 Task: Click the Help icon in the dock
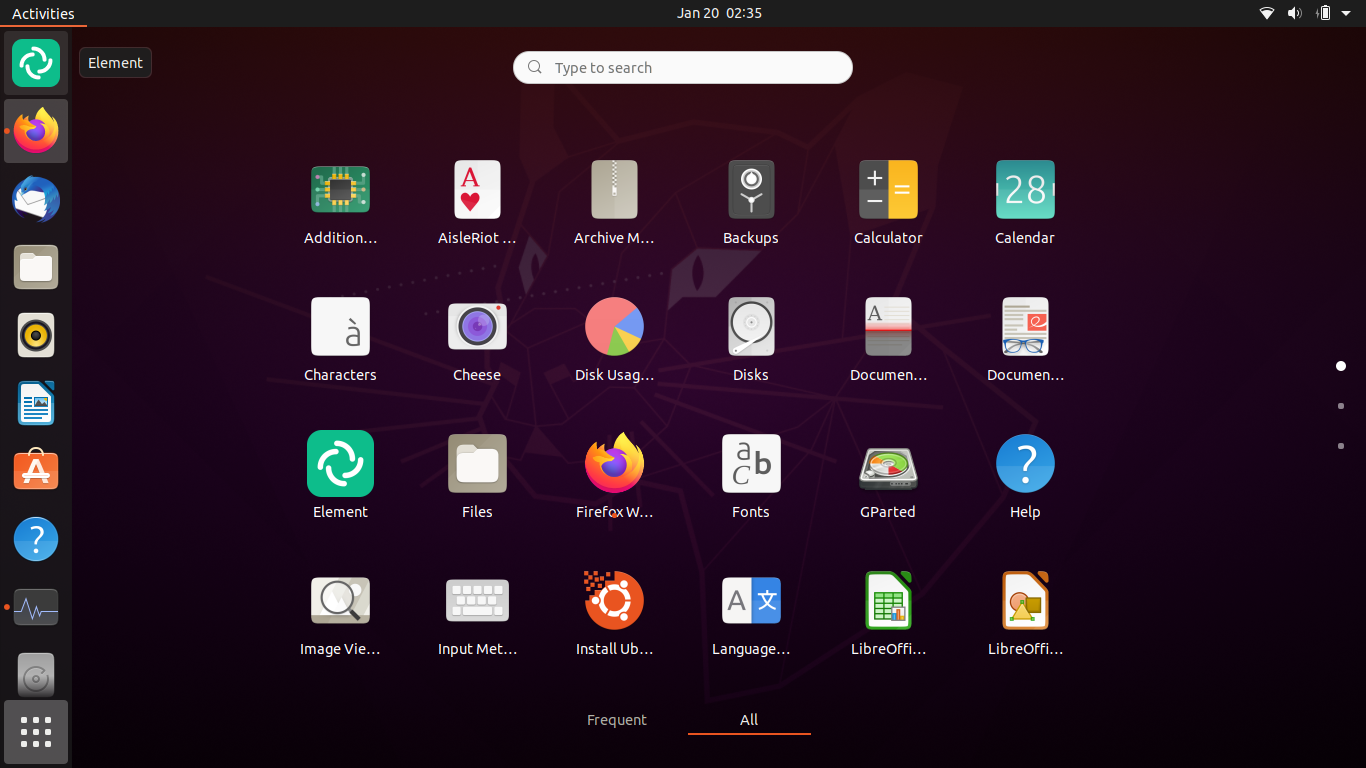(x=36, y=539)
